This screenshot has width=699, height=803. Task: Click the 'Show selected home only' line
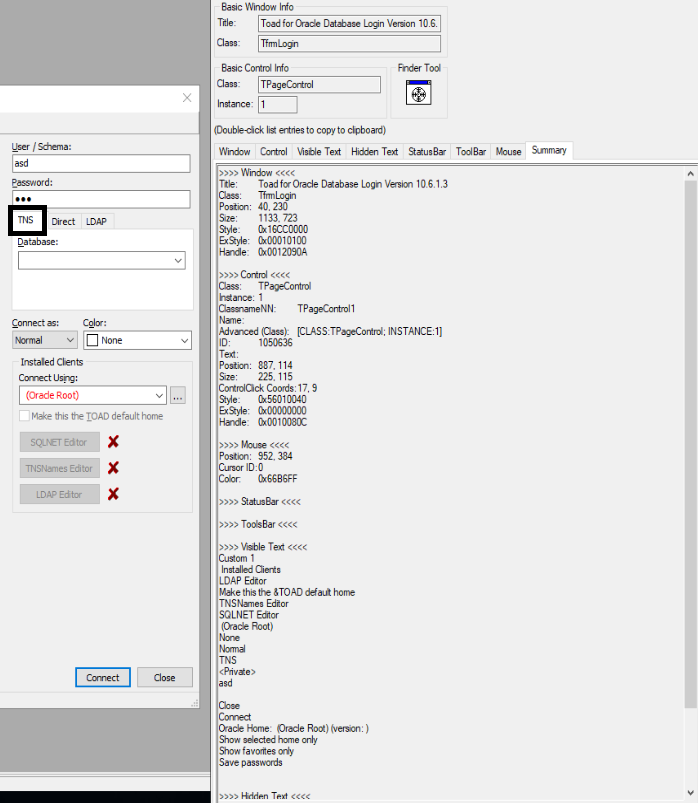point(268,739)
